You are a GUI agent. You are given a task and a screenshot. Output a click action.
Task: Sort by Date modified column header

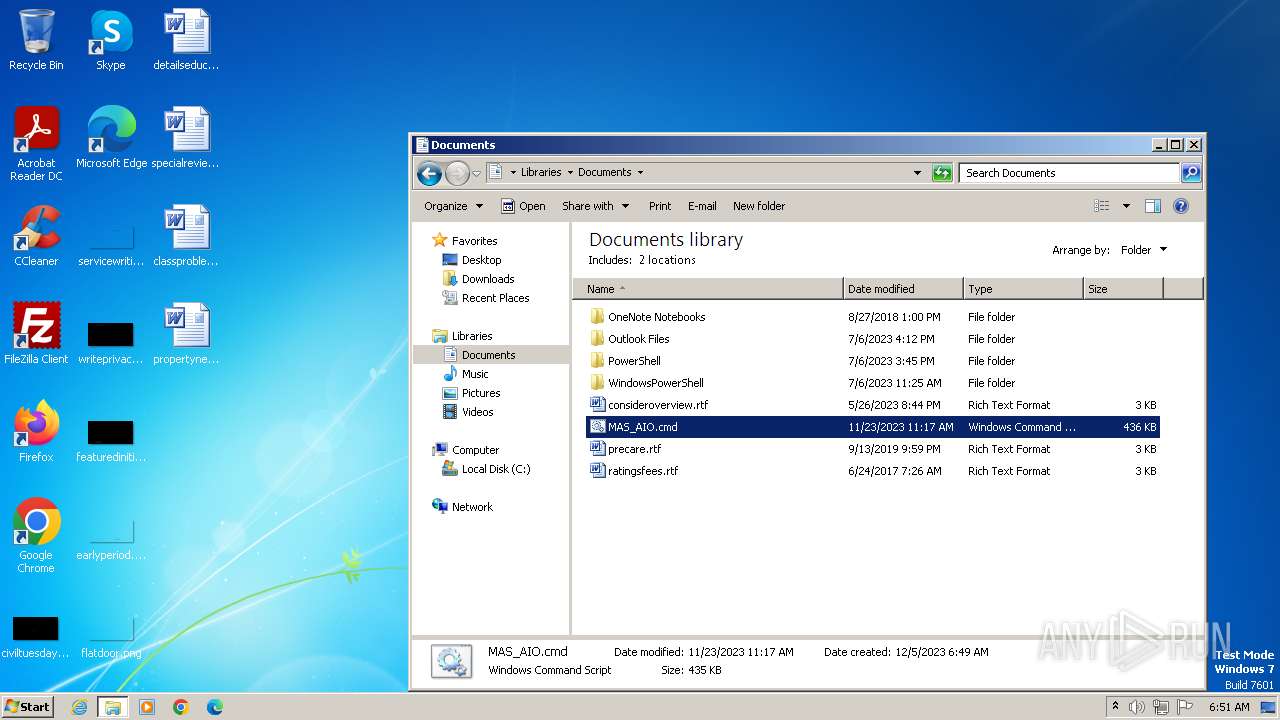903,289
